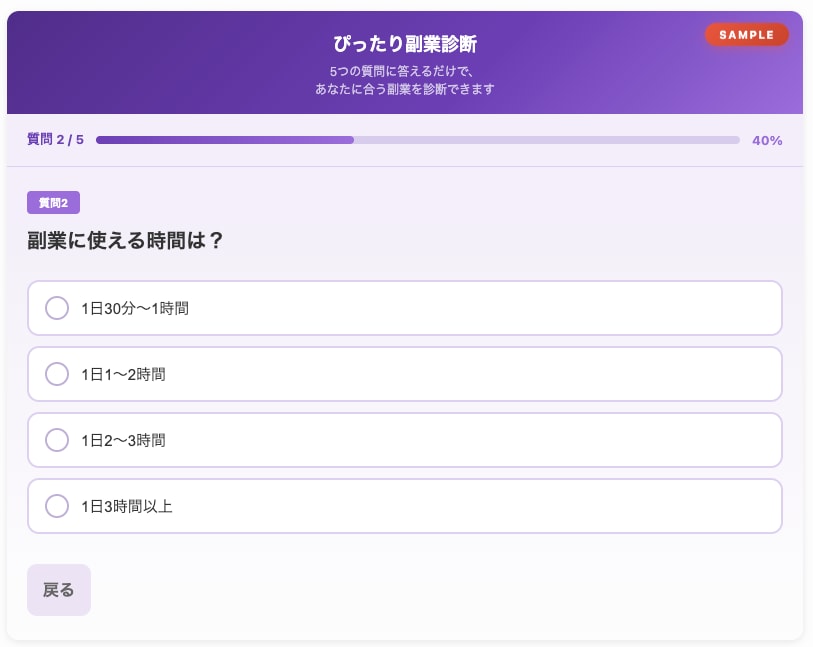
Task: Click the question 副業に使える時間は？
Action: pos(125,240)
